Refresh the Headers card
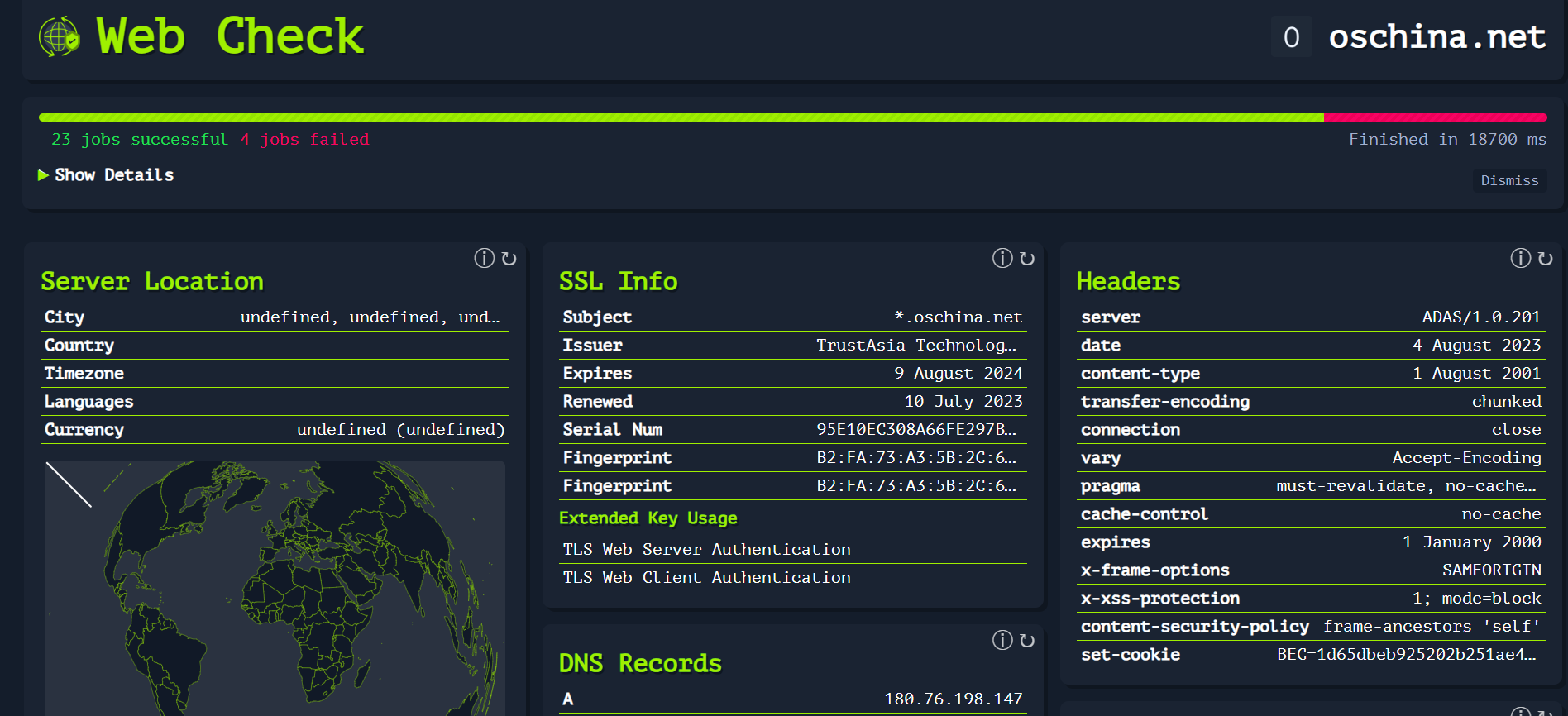The image size is (1568, 716). coord(1545,259)
